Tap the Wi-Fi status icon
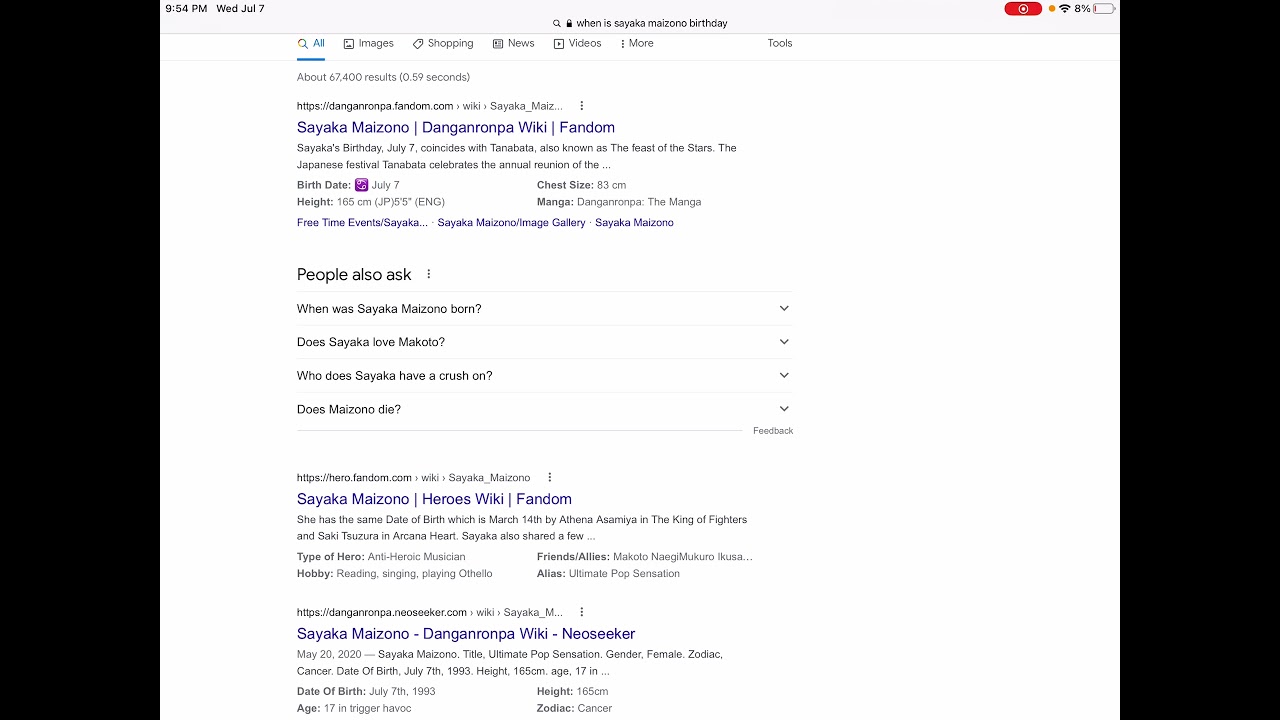This screenshot has height=720, width=1280. pos(1064,9)
